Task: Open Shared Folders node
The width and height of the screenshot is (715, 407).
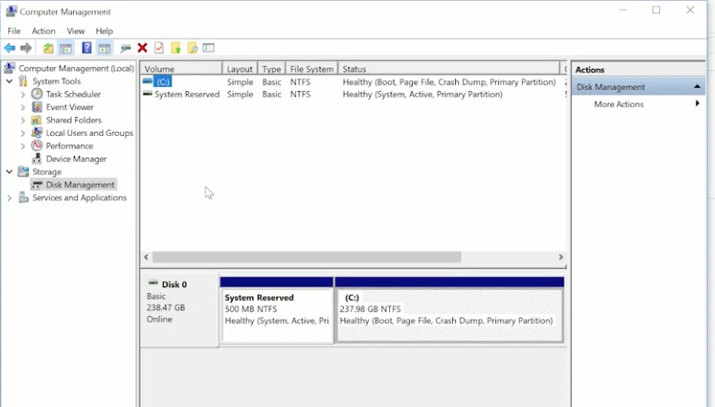Action: point(73,120)
